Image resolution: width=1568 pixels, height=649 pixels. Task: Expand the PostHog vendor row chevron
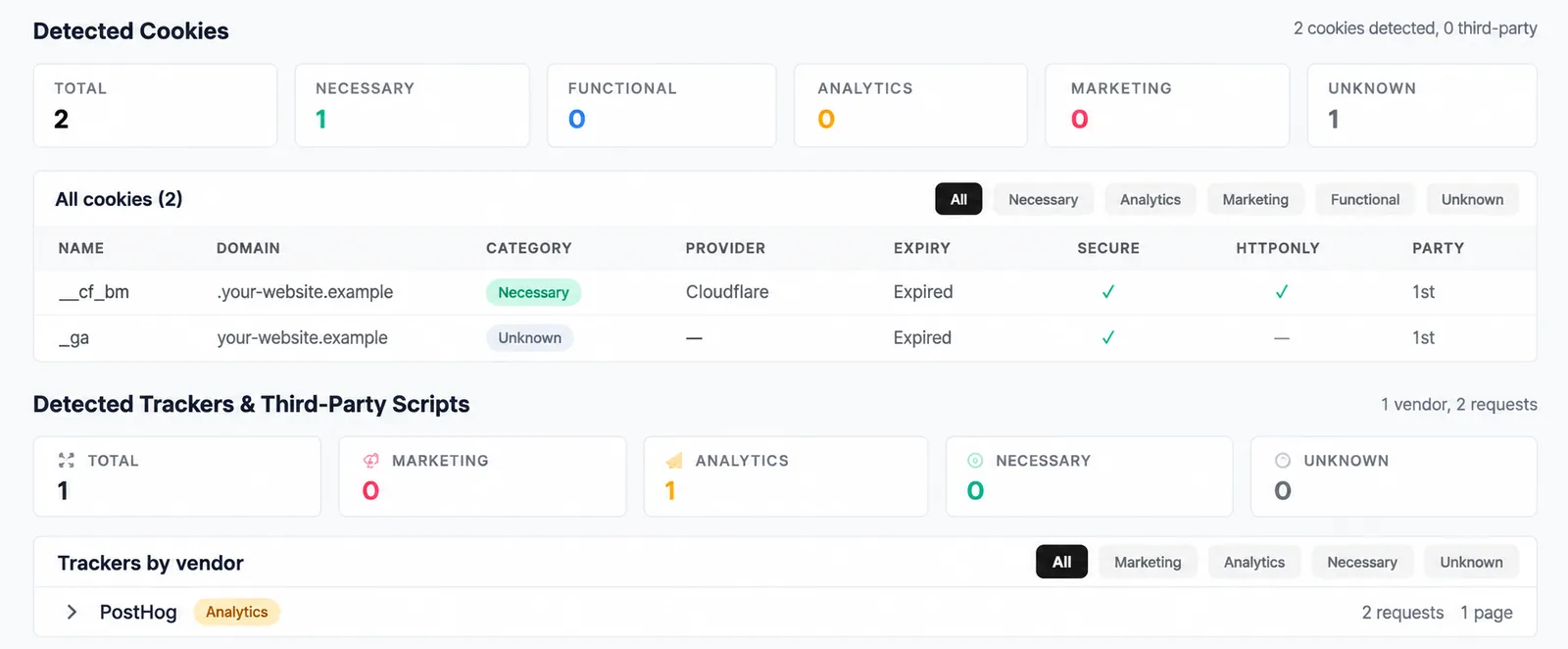tap(72, 612)
